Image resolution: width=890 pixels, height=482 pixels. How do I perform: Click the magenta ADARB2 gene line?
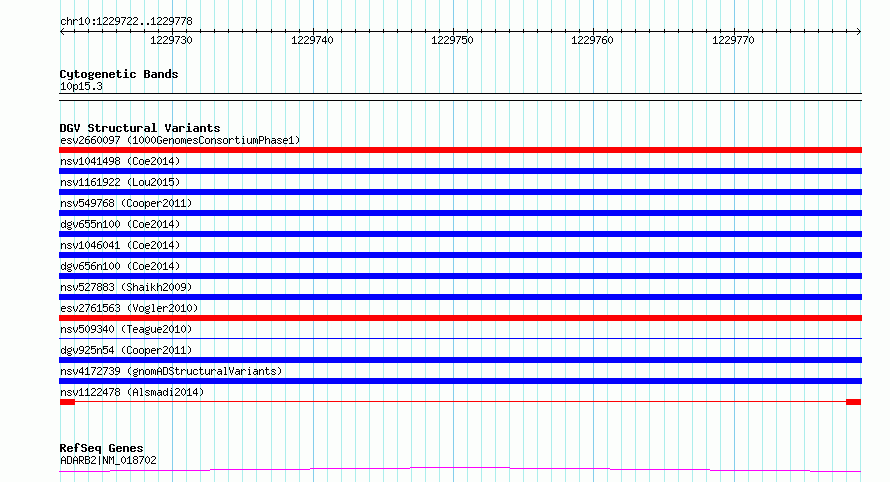[x=460, y=468]
